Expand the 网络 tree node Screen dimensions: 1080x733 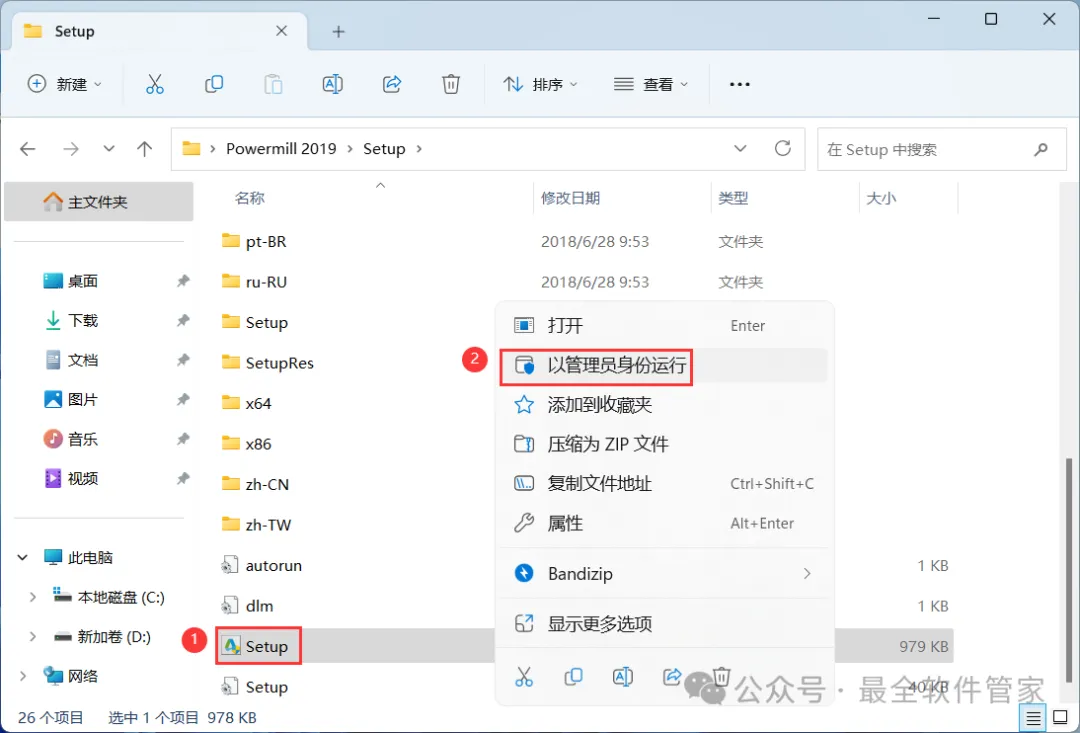23,677
